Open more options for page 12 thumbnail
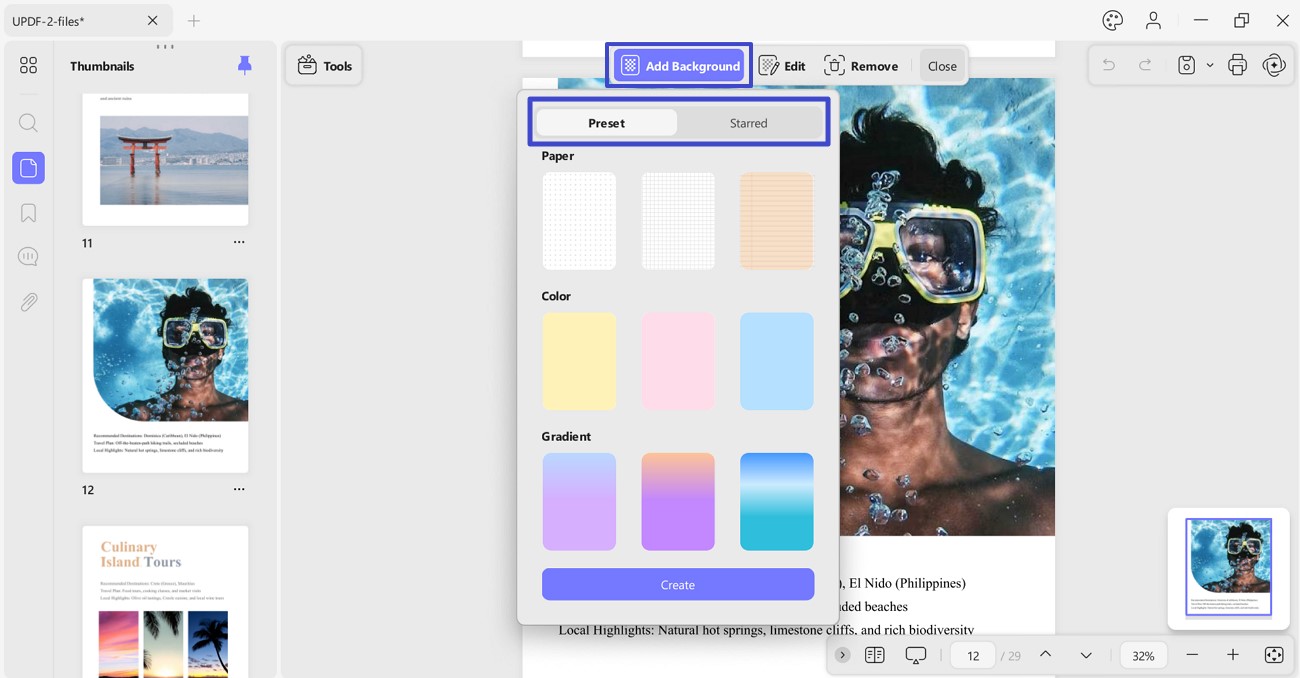The width and height of the screenshot is (1300, 678). (239, 489)
